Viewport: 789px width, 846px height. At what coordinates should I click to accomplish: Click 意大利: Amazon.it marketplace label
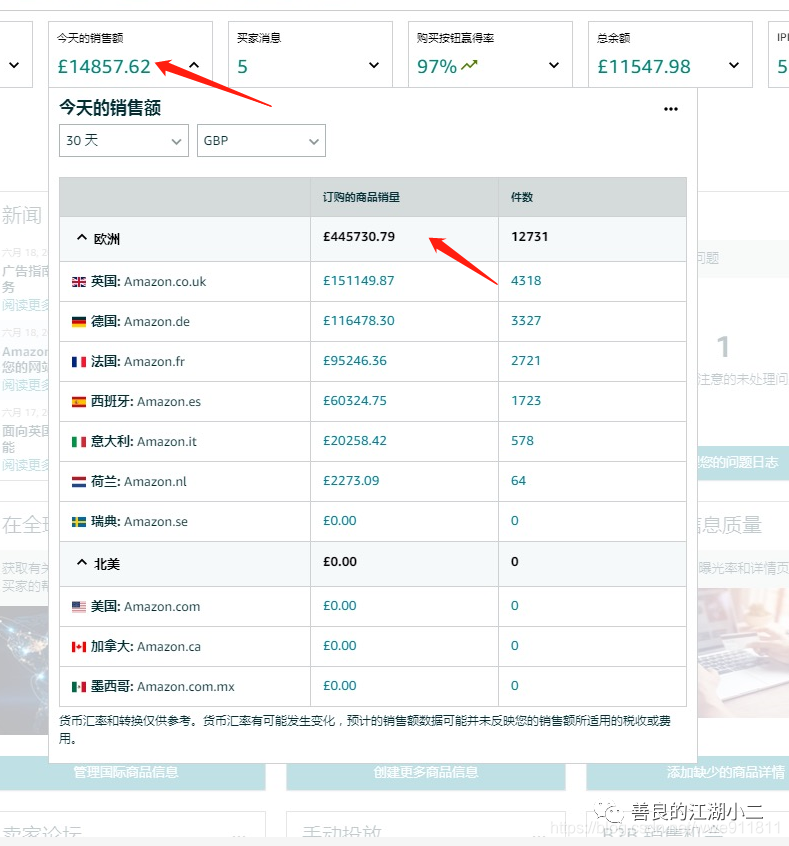point(144,441)
